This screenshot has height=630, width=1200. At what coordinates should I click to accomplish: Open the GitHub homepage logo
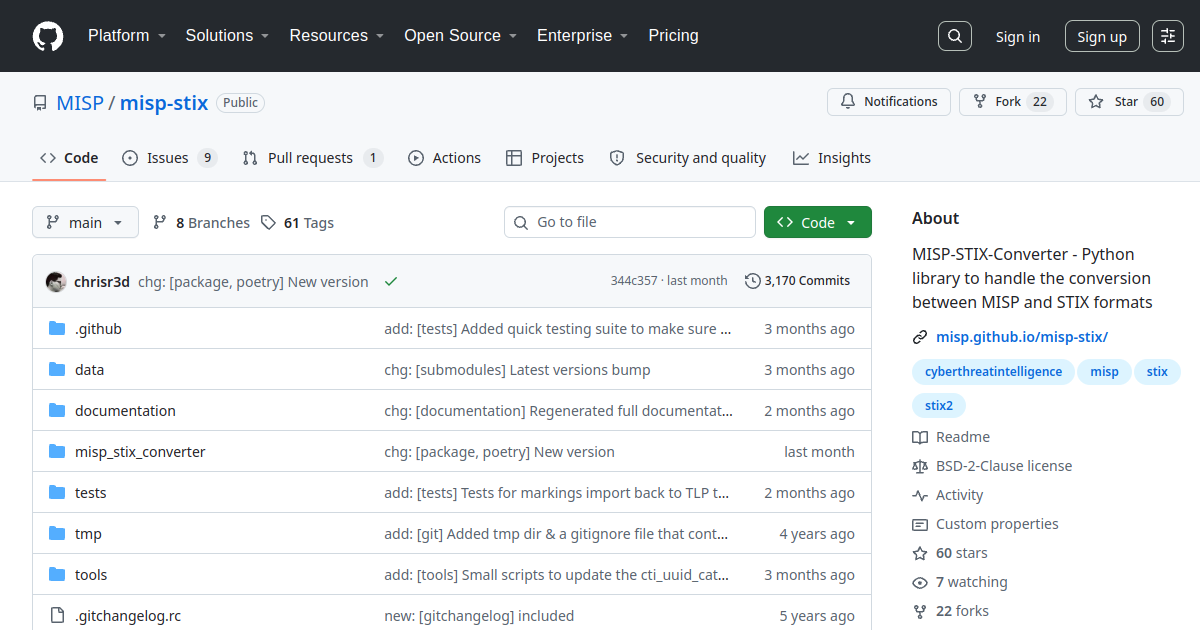(x=48, y=36)
